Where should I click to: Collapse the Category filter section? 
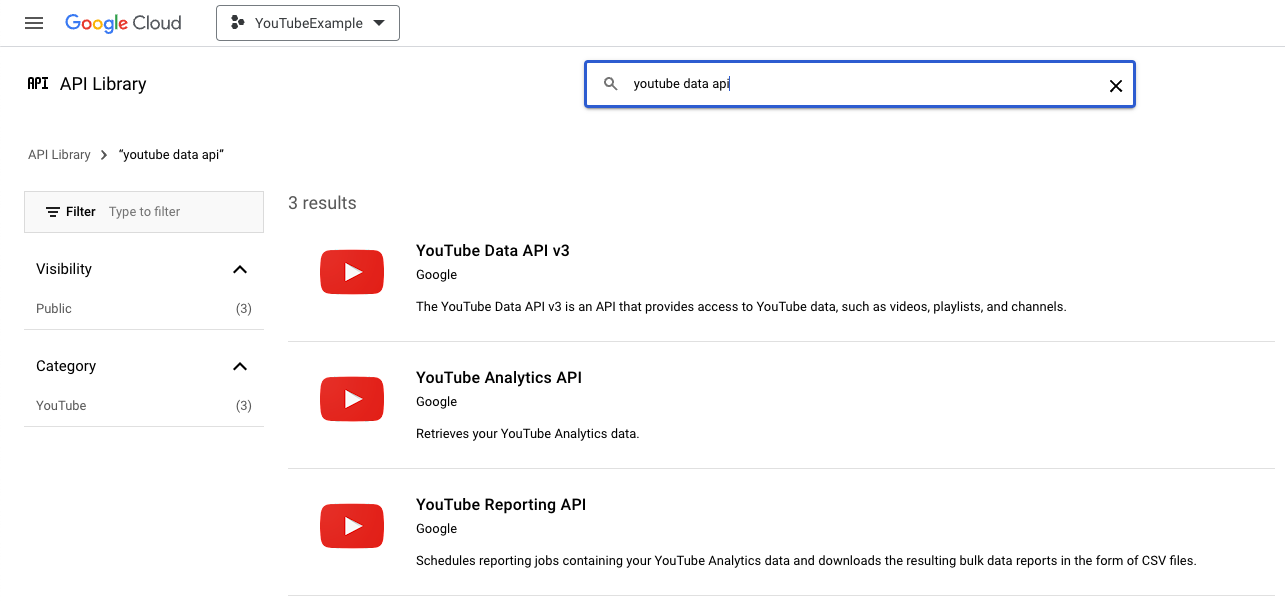pyautogui.click(x=240, y=366)
